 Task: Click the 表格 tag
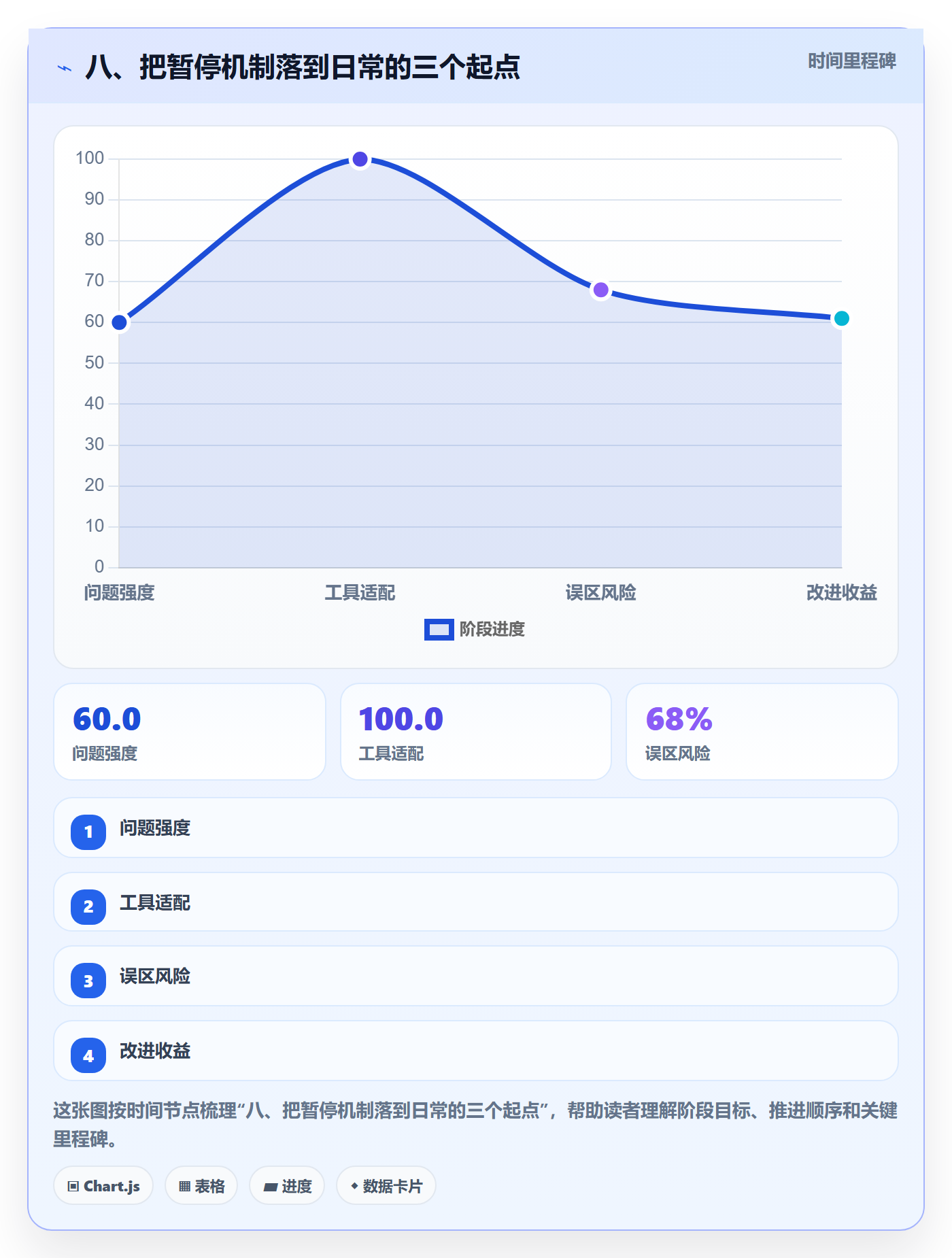click(201, 1186)
